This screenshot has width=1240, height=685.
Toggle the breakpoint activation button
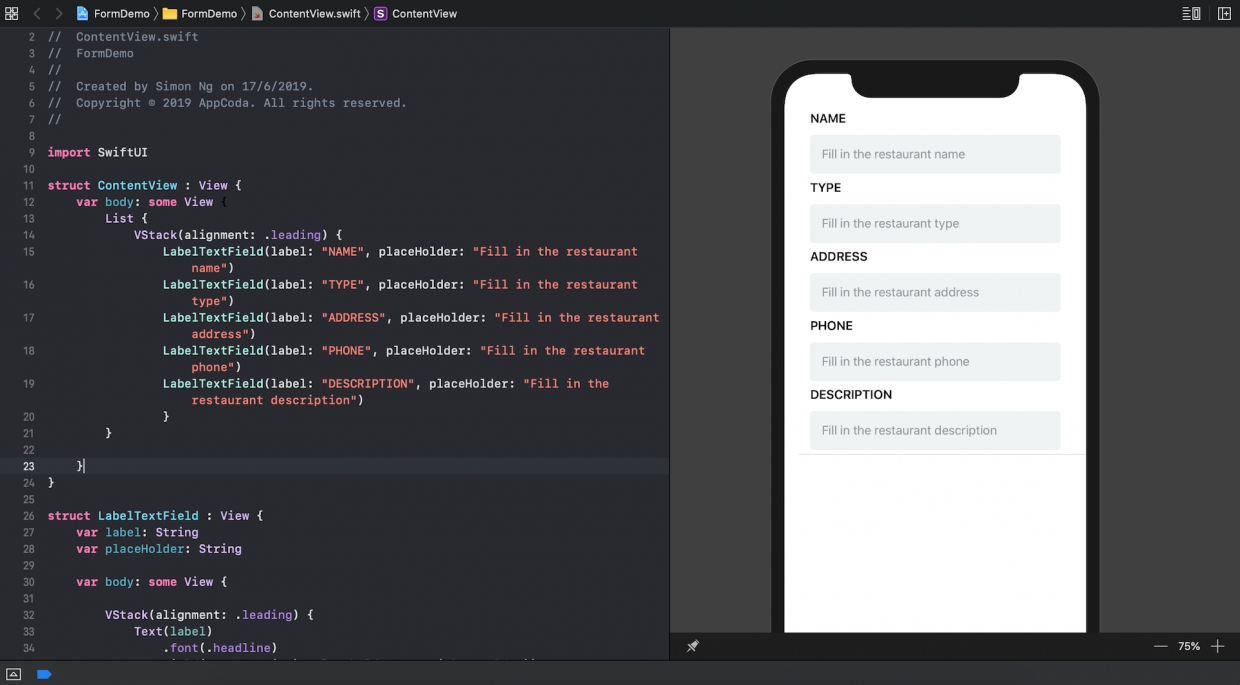[43, 674]
